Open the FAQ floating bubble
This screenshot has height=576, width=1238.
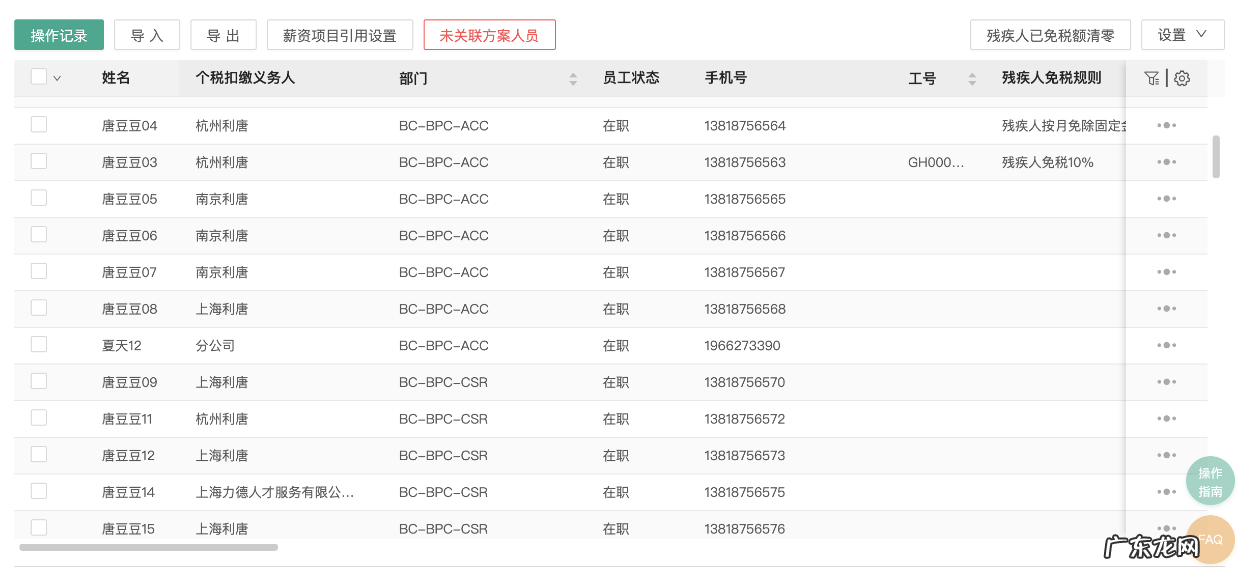pyautogui.click(x=1210, y=539)
